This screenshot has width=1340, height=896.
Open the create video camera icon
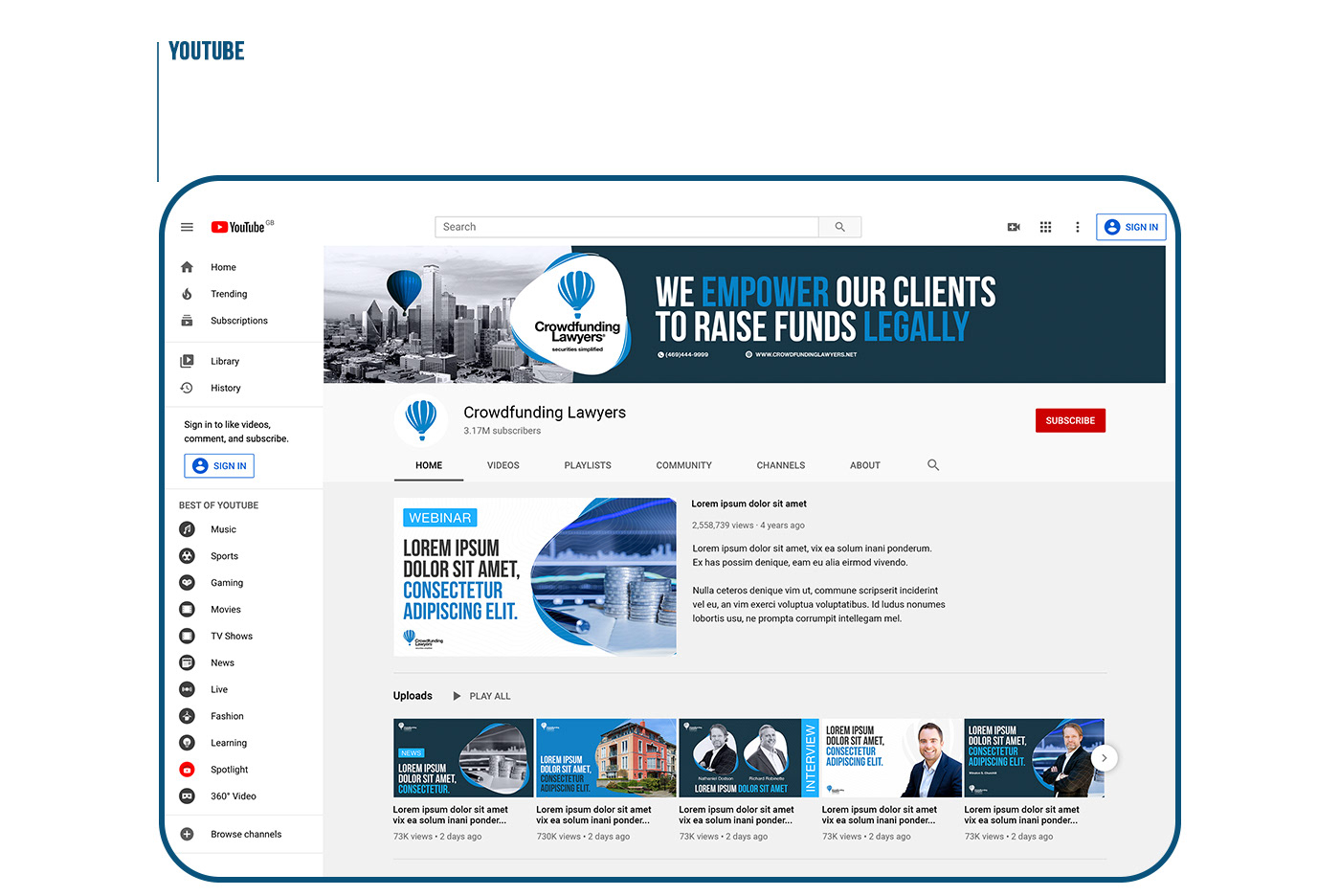point(1014,227)
